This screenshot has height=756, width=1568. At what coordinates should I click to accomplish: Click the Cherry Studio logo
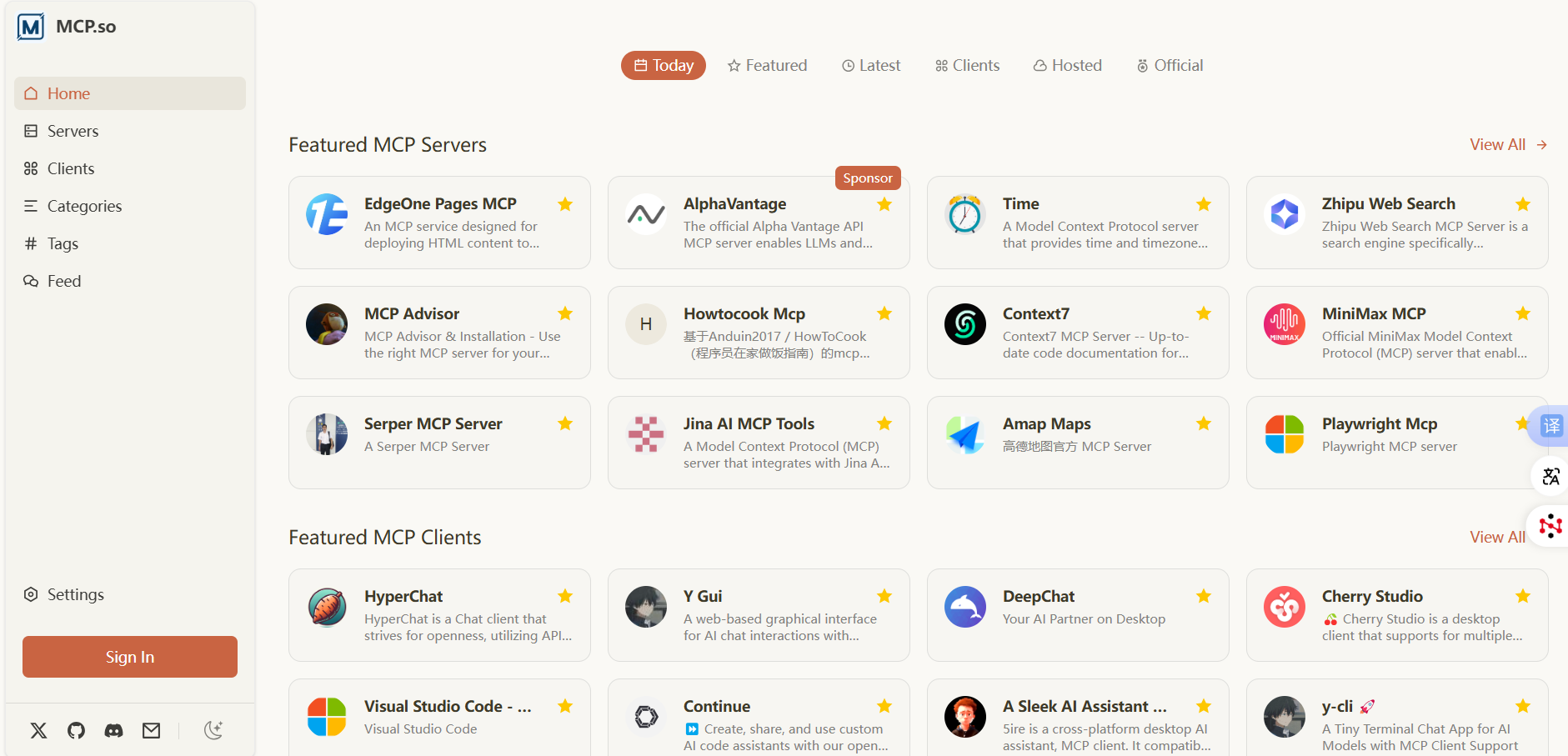pyautogui.click(x=1285, y=607)
